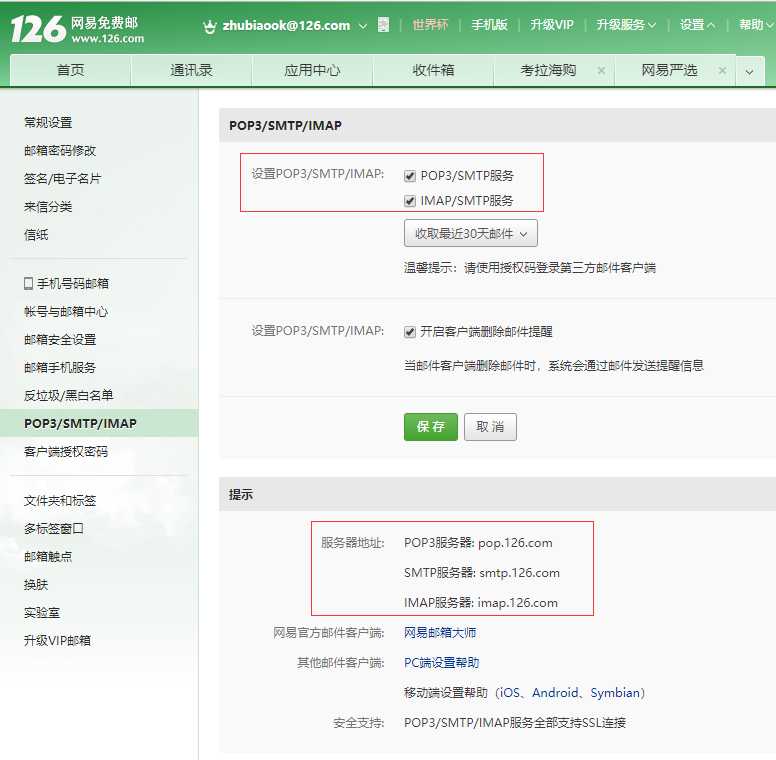Screen dimensions: 776x760
Task: Open 来信分类 in the sidebar
Action: click(48, 207)
